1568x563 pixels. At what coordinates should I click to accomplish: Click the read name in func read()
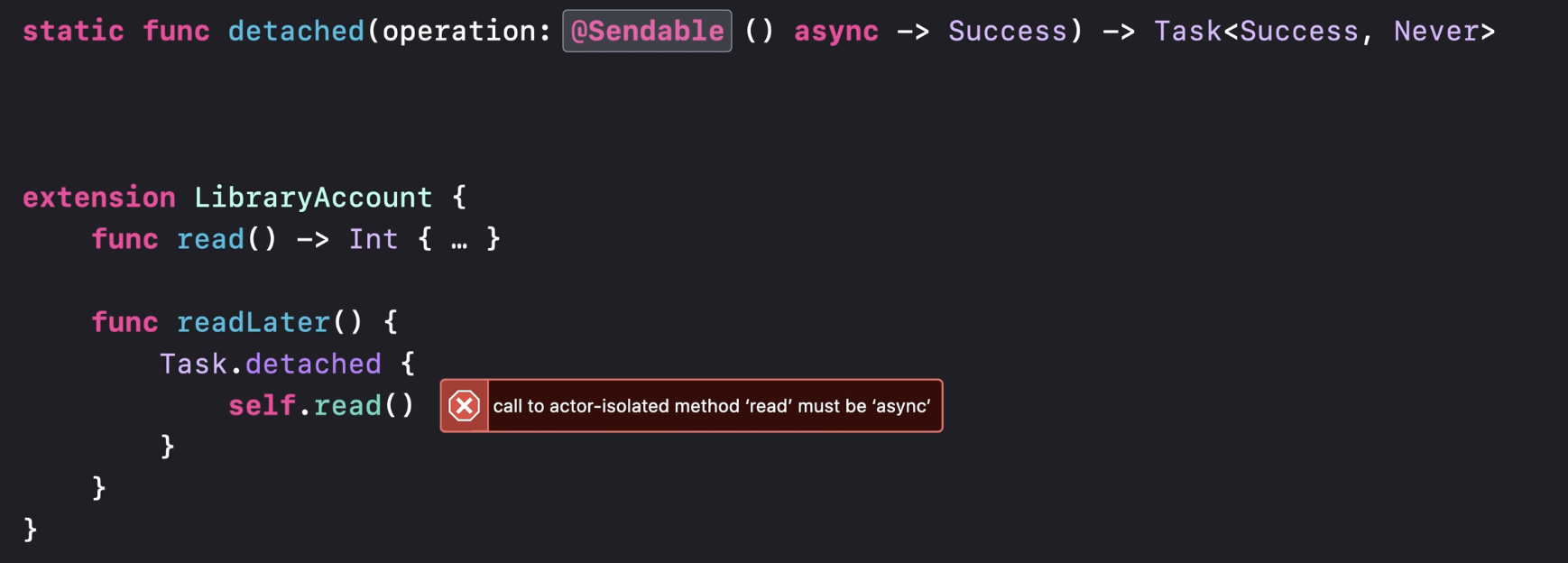(210, 239)
